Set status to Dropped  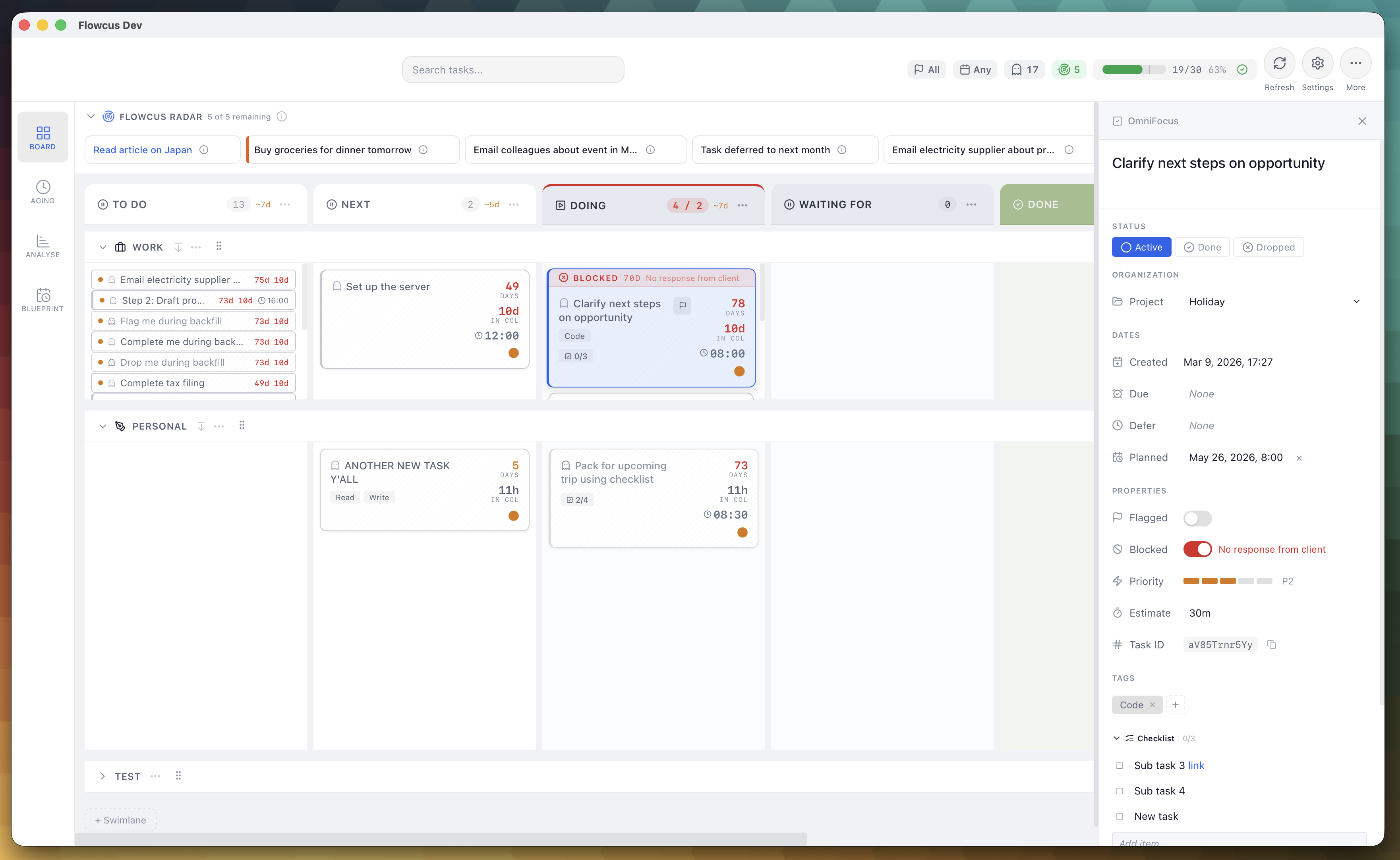[x=1268, y=247]
